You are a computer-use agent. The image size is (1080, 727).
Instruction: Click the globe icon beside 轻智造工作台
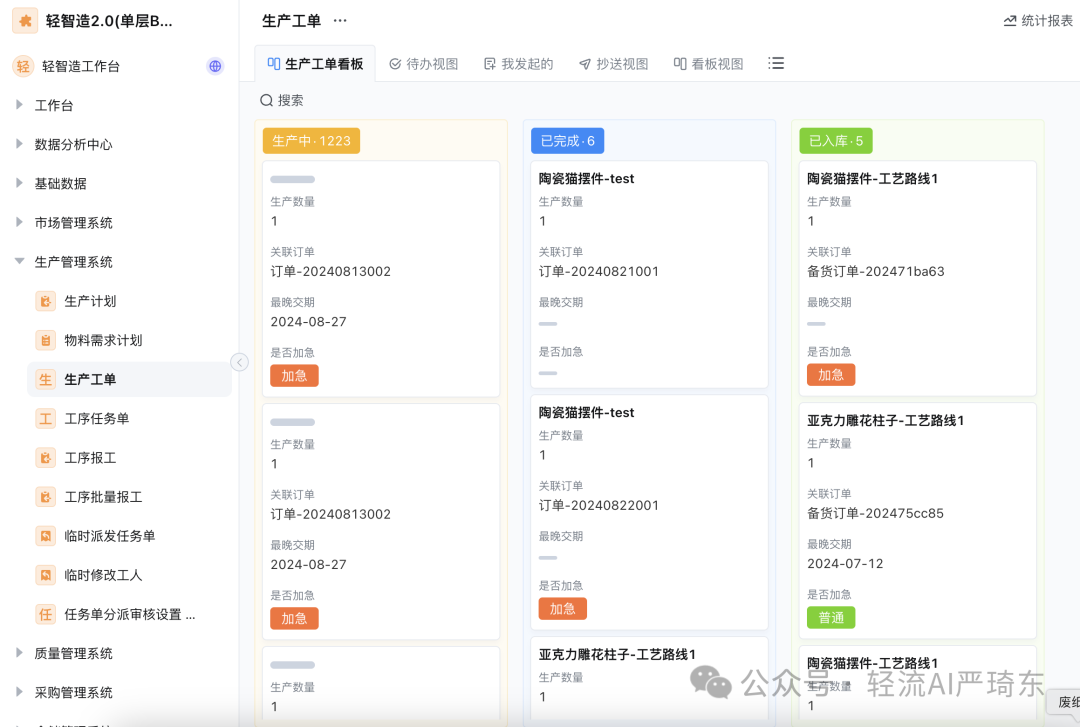[215, 66]
